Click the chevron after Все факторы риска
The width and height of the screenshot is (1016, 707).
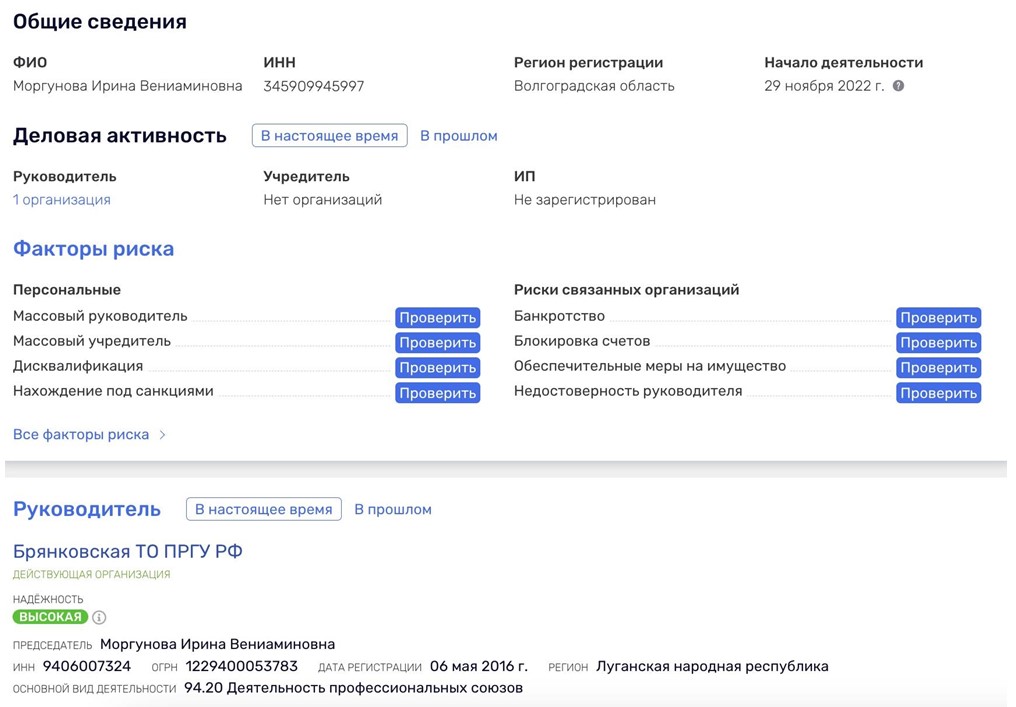(163, 435)
